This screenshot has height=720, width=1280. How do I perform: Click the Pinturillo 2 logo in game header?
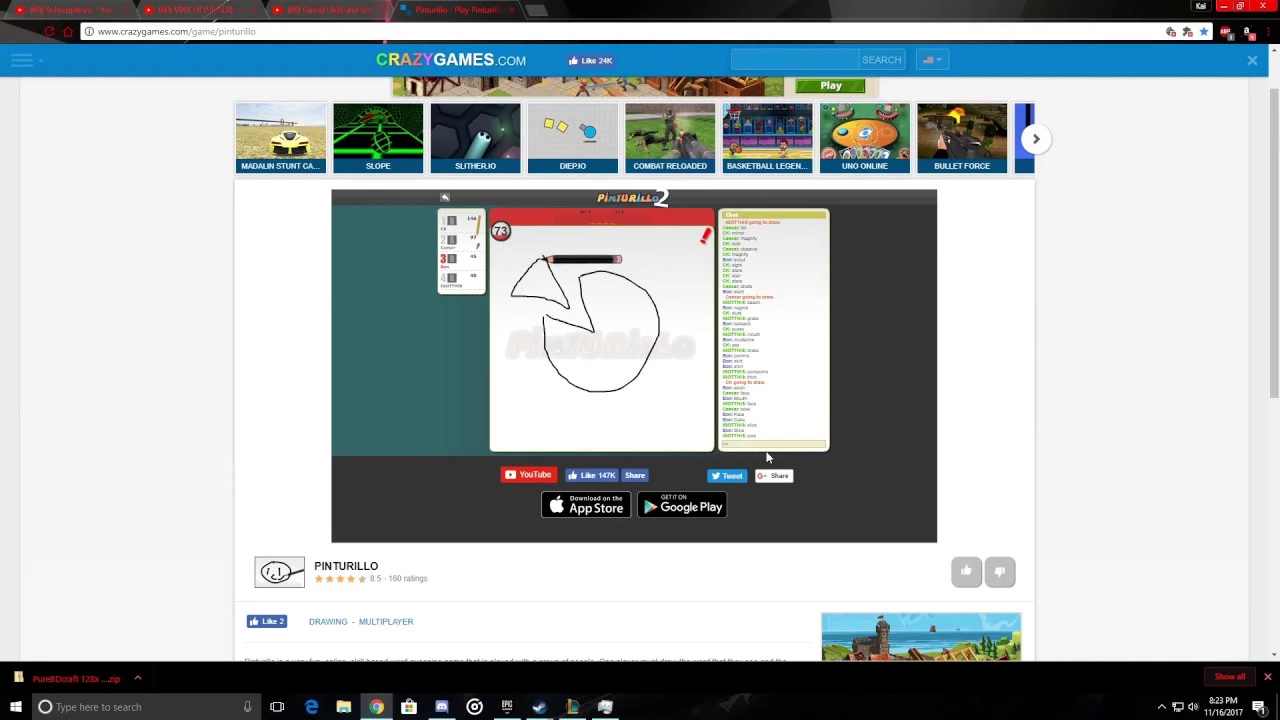pyautogui.click(x=632, y=198)
